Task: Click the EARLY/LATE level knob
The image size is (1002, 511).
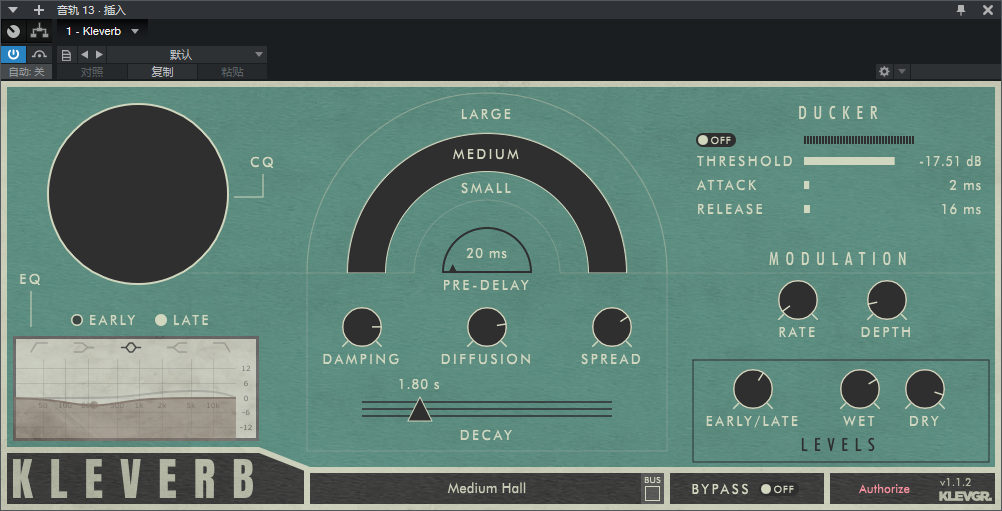Action: pyautogui.click(x=753, y=389)
